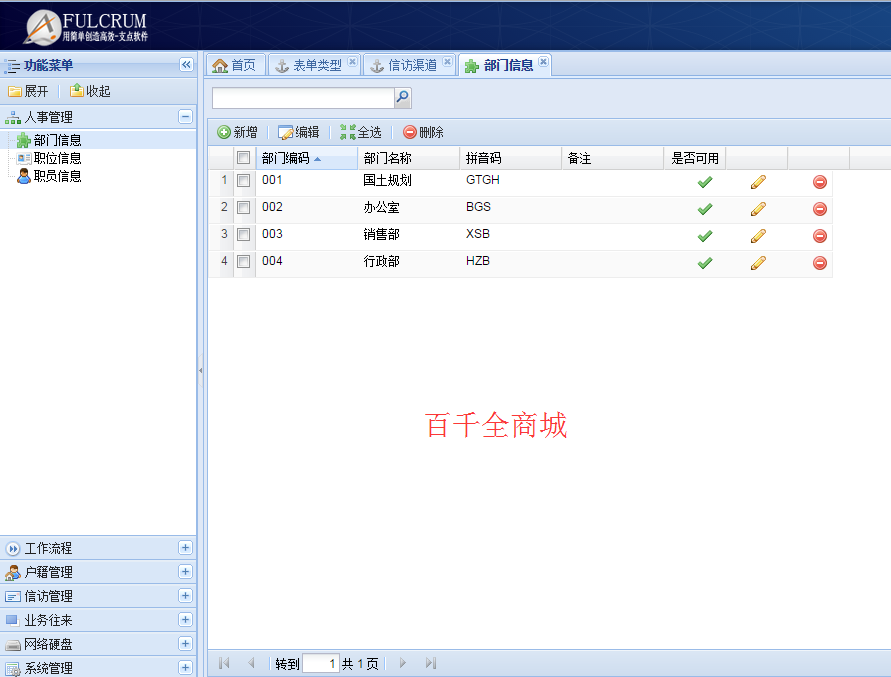This screenshot has height=677, width=891.
Task: Click the green checkmark for 行政部
Action: [705, 263]
